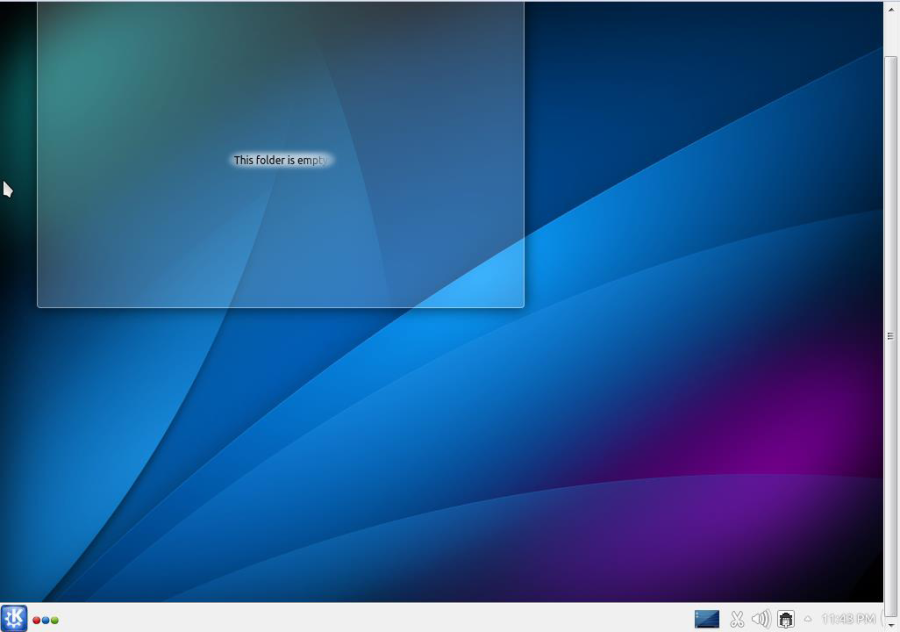This screenshot has height=632, width=900.
Task: Click the scrollbar track above the thumb
Action: click(x=891, y=35)
